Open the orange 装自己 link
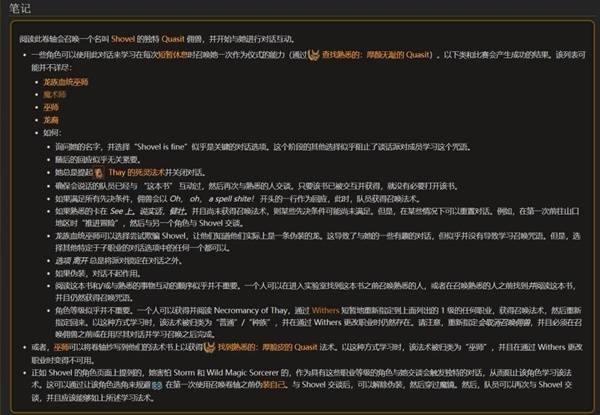Screen dimensions: 600x415 pyautogui.click(x=273, y=384)
